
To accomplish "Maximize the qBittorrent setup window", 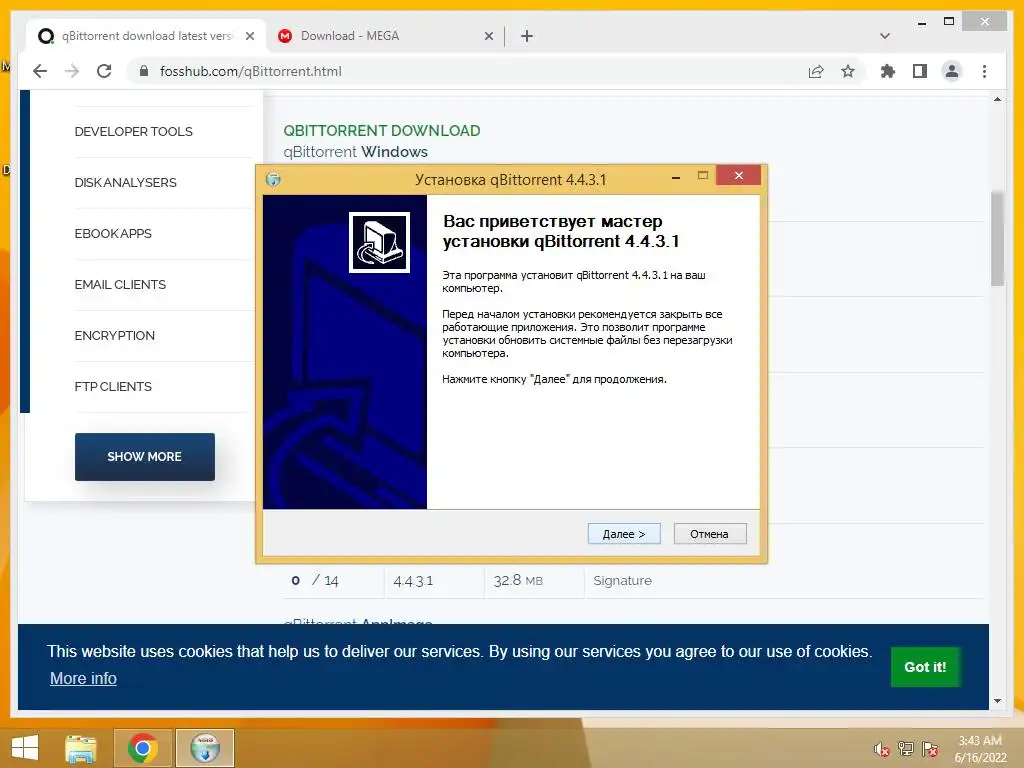I will [703, 176].
